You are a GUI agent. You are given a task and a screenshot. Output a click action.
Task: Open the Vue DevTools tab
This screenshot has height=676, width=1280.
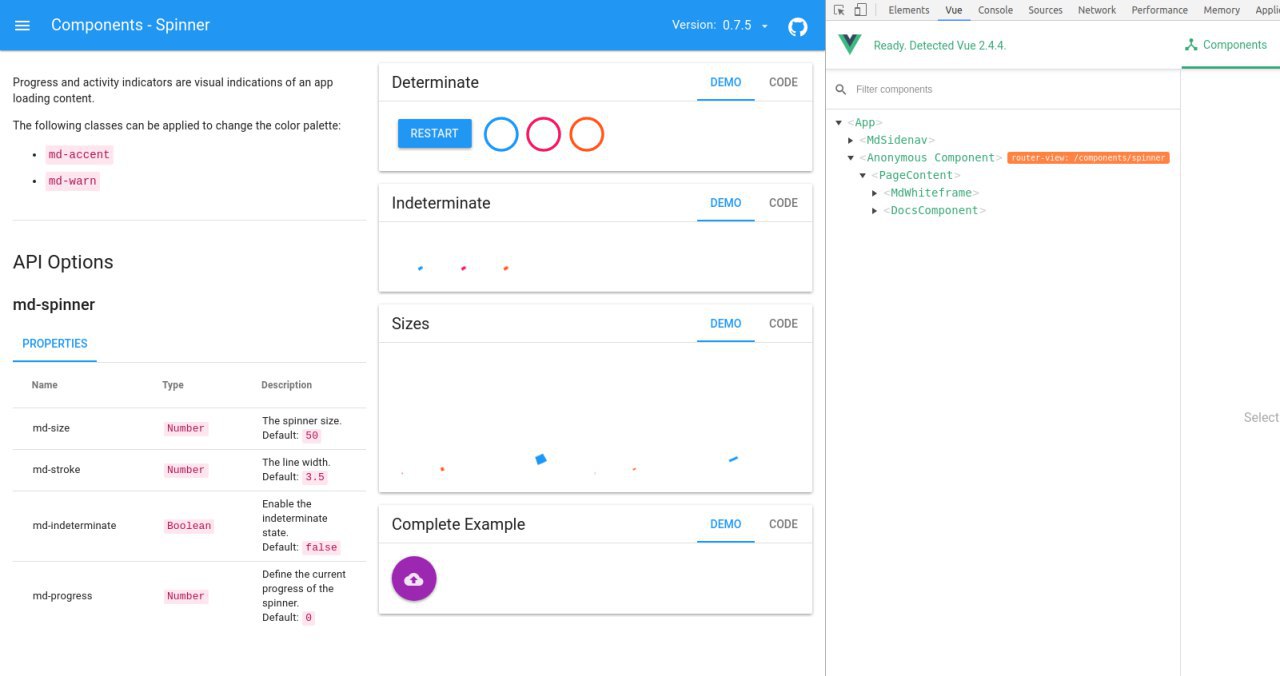[x=954, y=10]
